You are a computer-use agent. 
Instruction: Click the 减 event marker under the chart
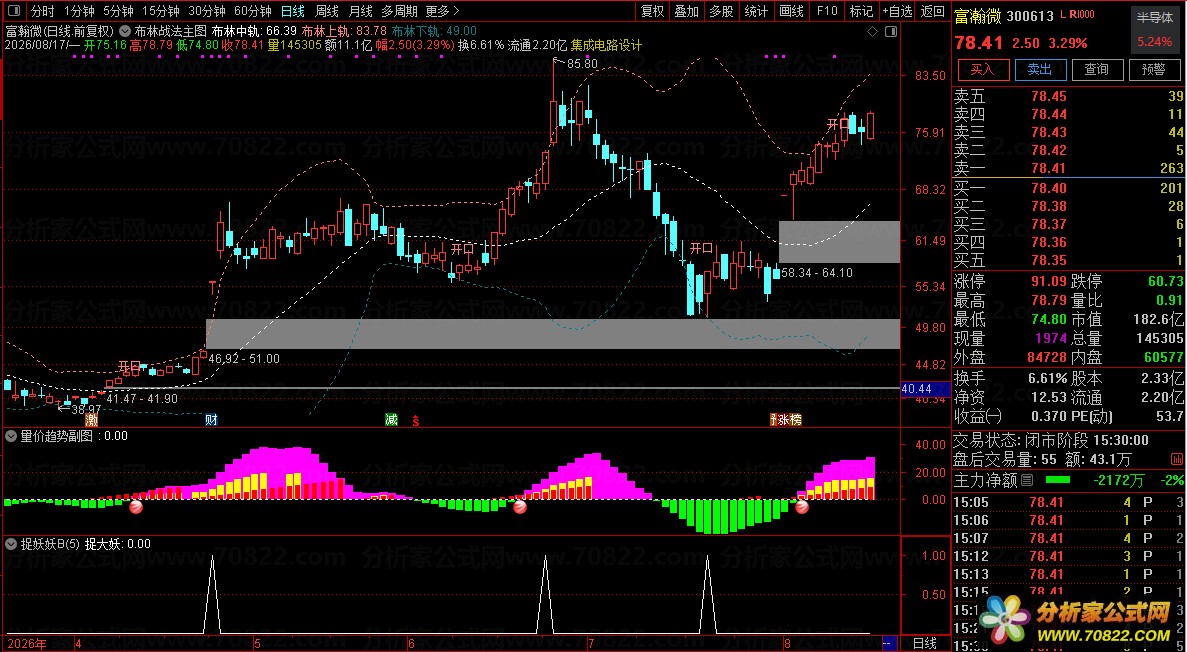point(391,420)
